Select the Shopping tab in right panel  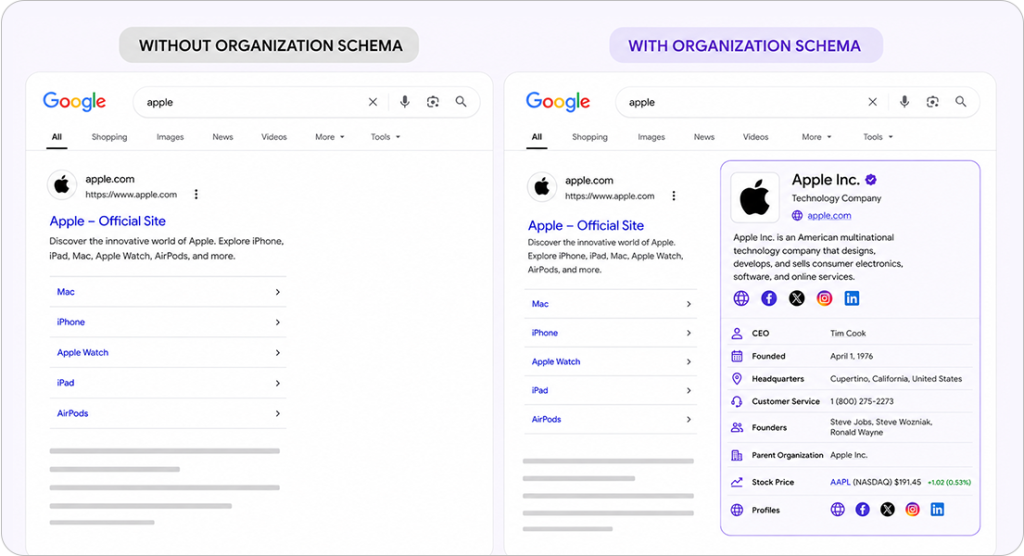(590, 137)
